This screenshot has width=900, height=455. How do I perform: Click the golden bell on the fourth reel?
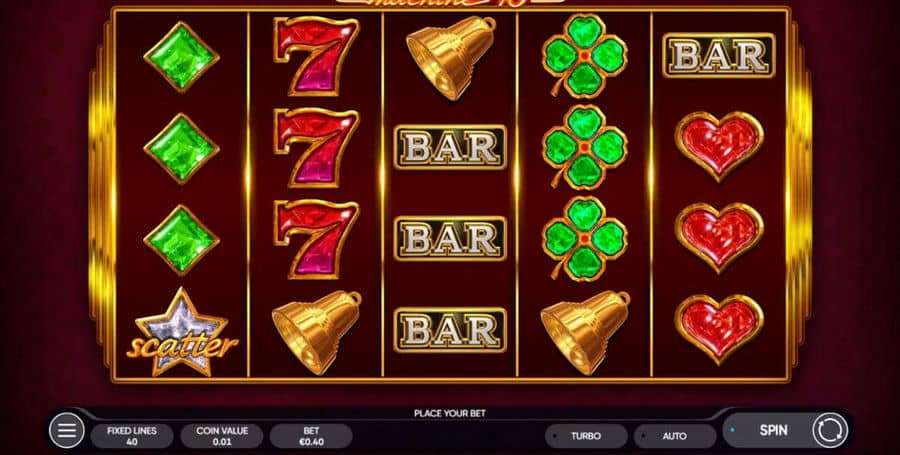tap(585, 332)
